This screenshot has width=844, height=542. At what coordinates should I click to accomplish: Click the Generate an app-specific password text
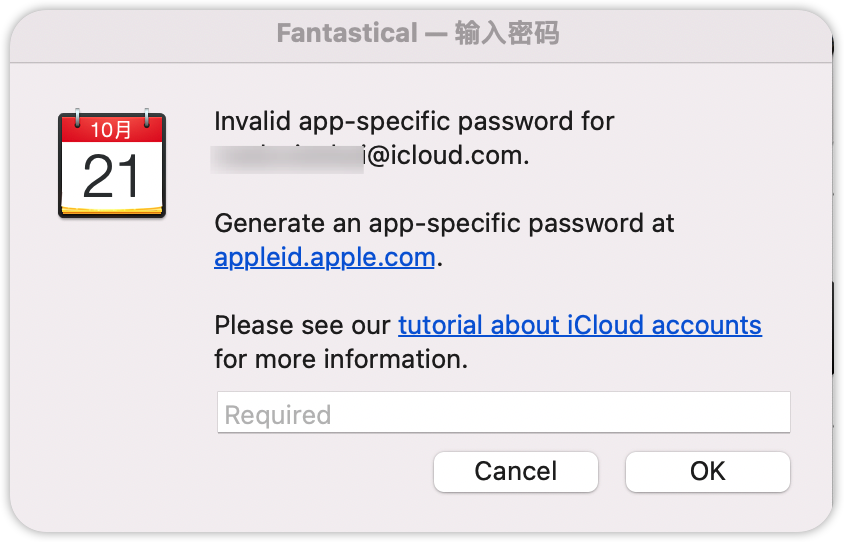tap(444, 223)
